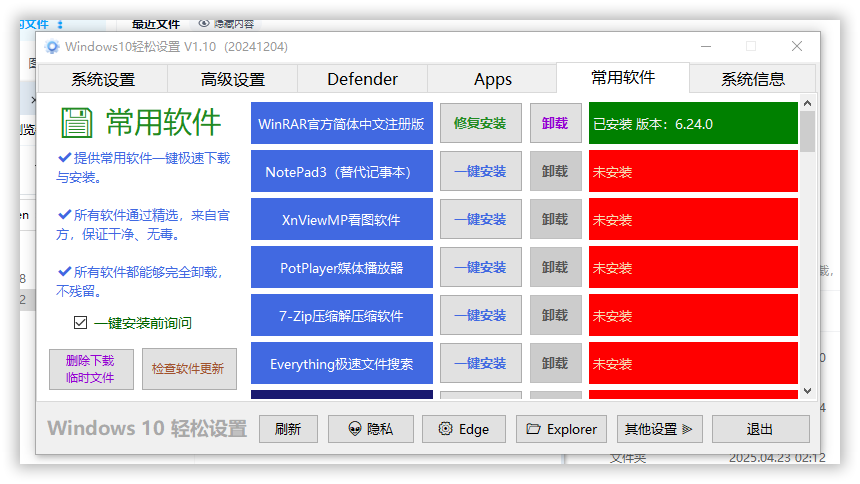
Task: Click XnViewMP看图软件 button
Action: [342, 220]
